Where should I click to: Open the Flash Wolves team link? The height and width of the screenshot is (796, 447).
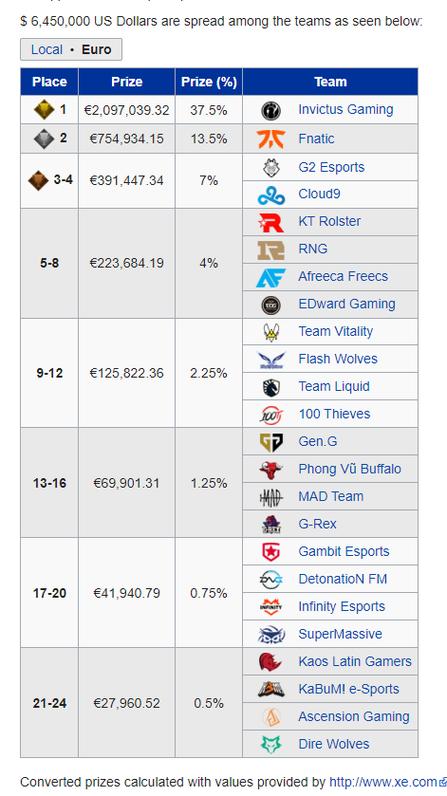(x=338, y=359)
